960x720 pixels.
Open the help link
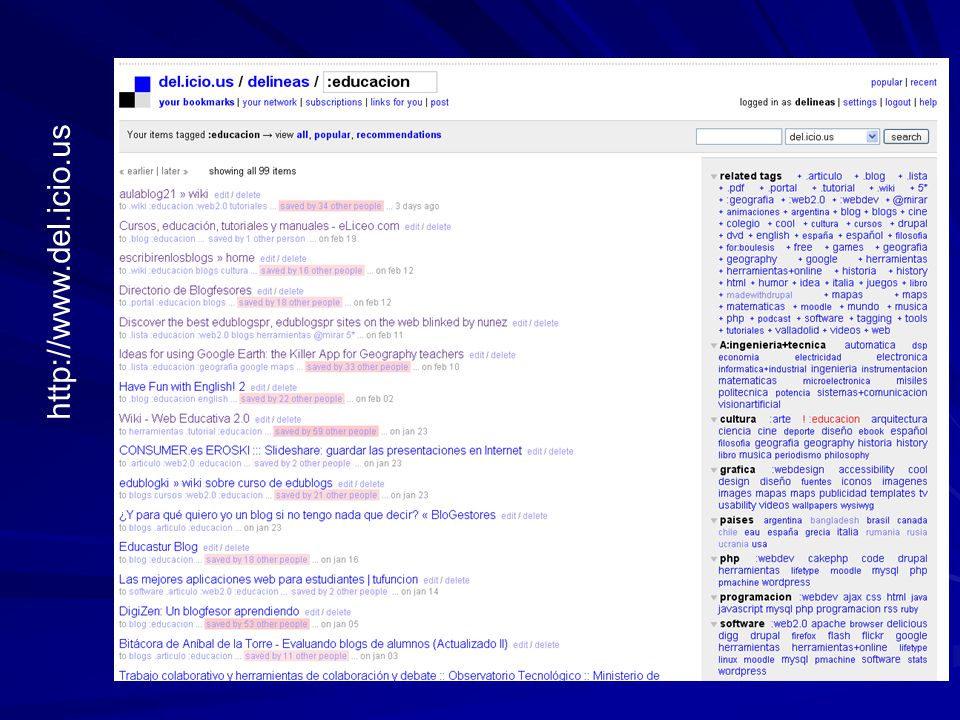[x=928, y=102]
